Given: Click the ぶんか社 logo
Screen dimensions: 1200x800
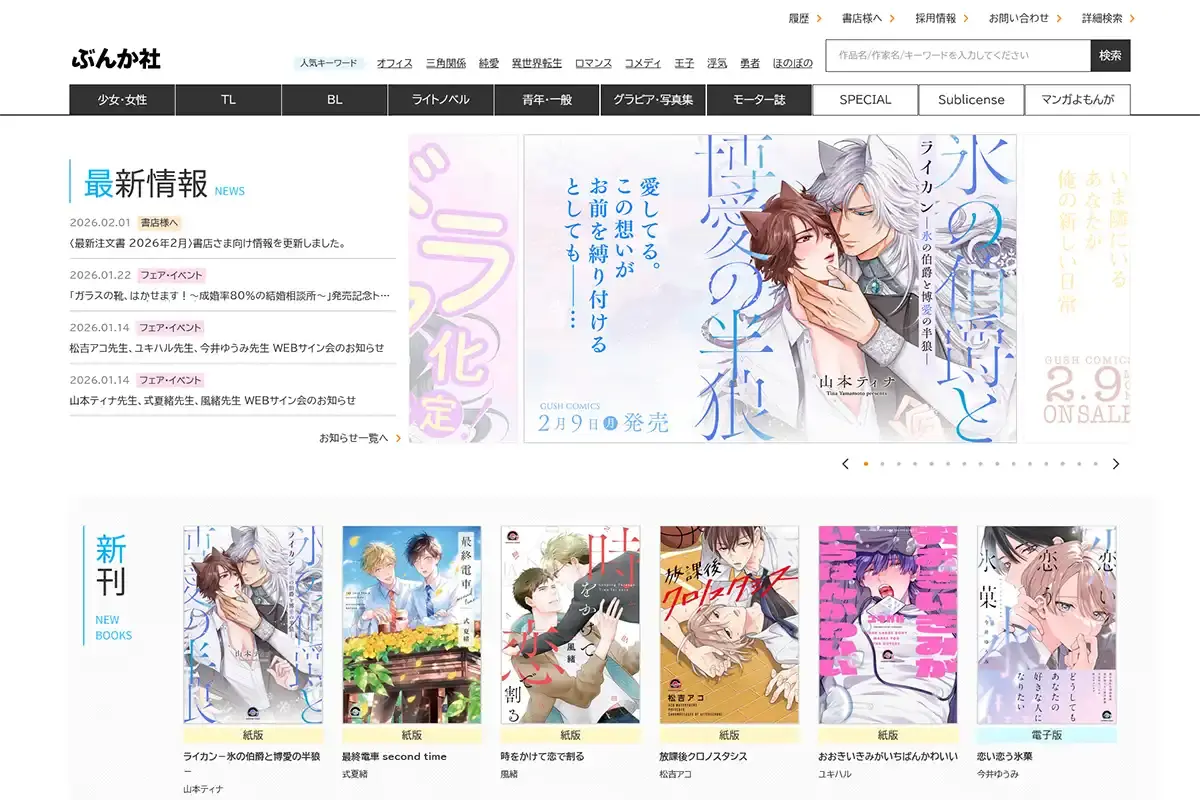Looking at the screenshot, I should pyautogui.click(x=116, y=59).
